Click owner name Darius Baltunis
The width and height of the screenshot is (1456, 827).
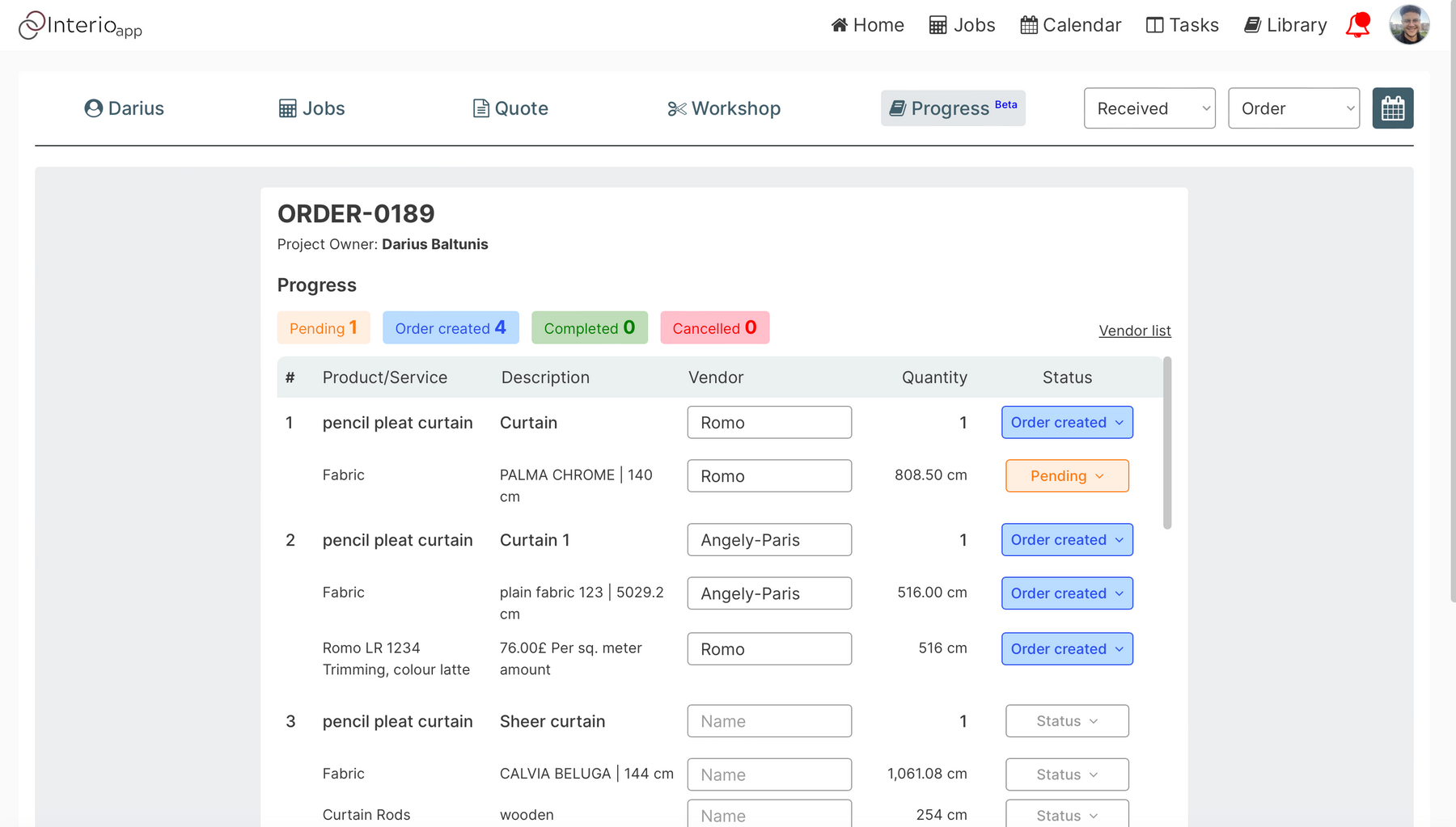[435, 244]
